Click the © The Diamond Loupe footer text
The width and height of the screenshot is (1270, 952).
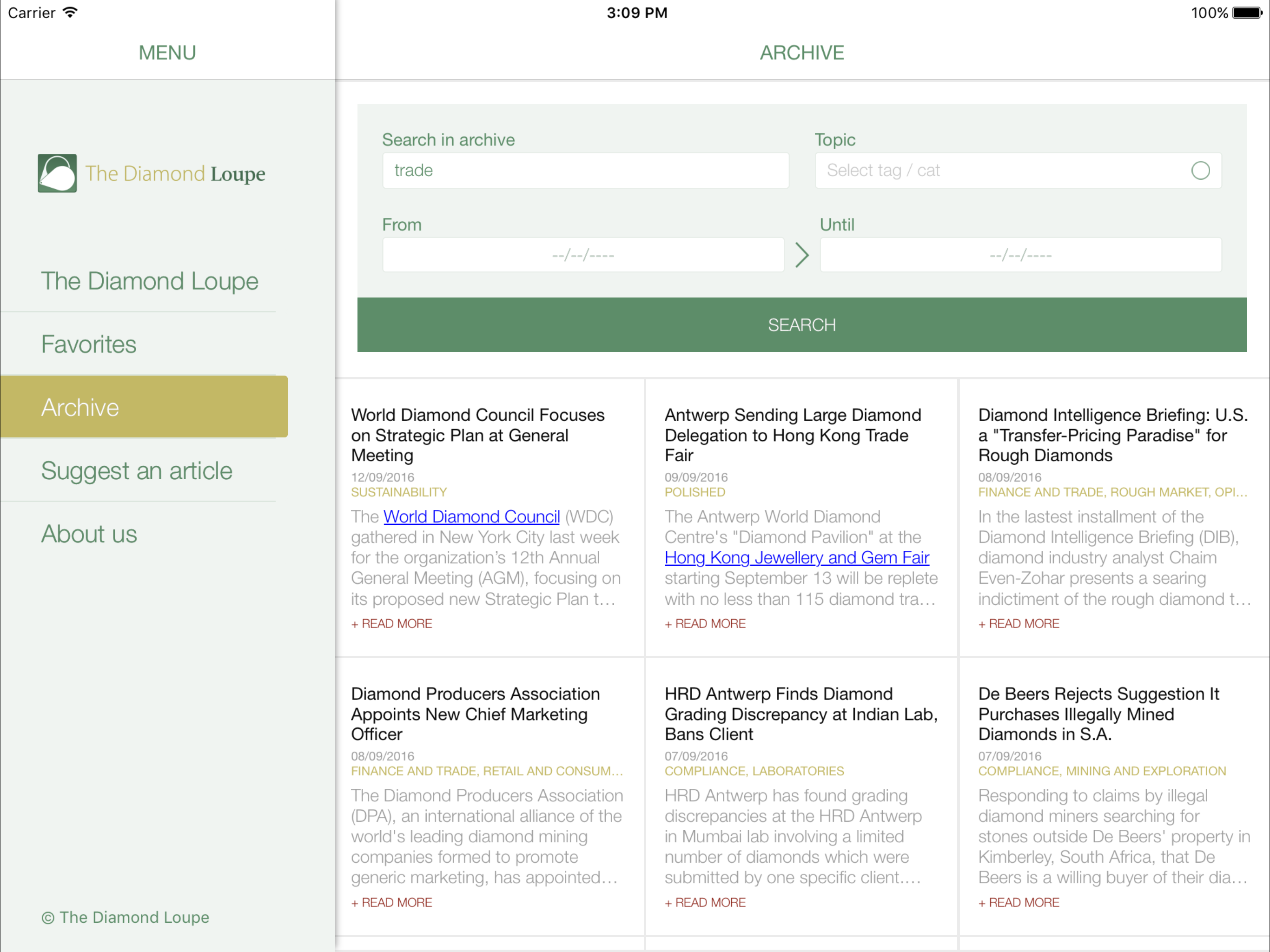point(125,917)
